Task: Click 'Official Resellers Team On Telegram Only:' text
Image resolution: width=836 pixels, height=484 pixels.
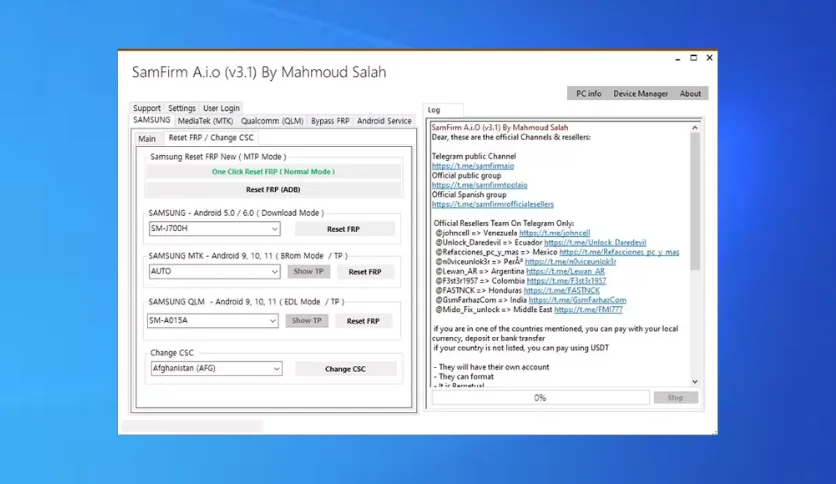Action: [x=504, y=224]
